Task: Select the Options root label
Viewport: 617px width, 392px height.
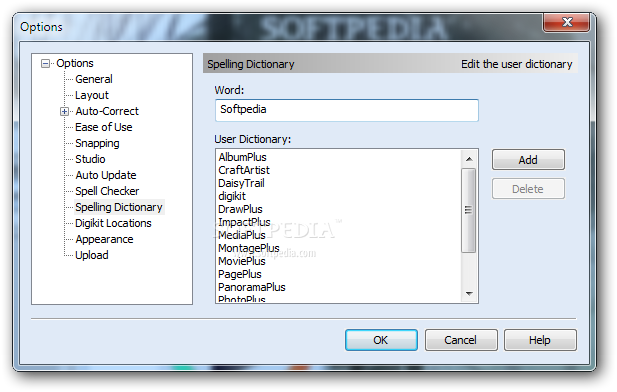Action: click(75, 63)
